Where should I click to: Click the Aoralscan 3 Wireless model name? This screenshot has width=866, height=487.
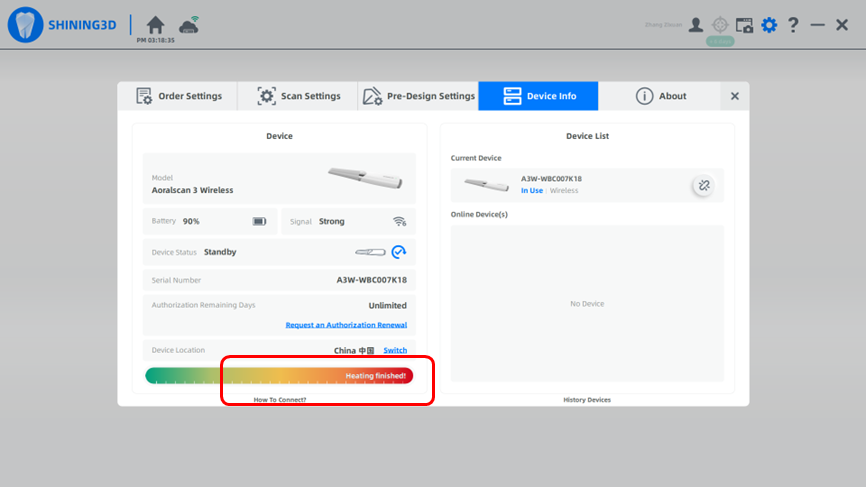pyautogui.click(x=192, y=190)
